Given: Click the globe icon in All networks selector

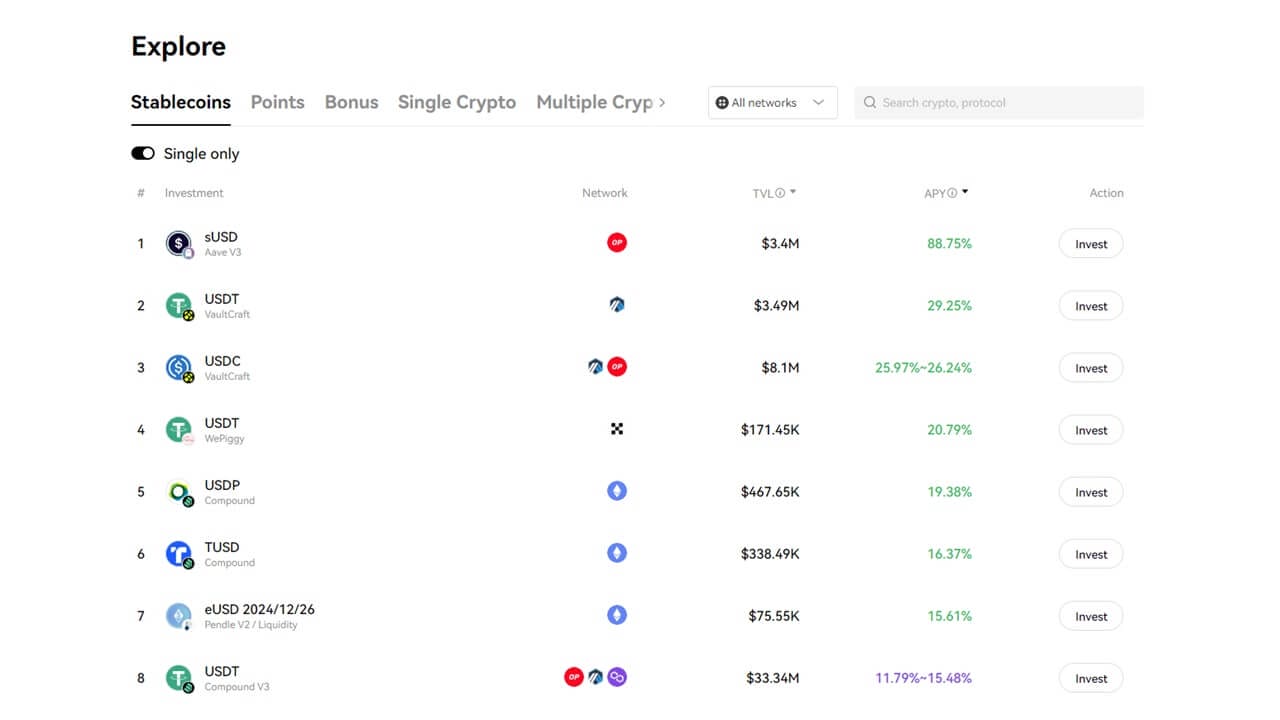Looking at the screenshot, I should coord(722,102).
